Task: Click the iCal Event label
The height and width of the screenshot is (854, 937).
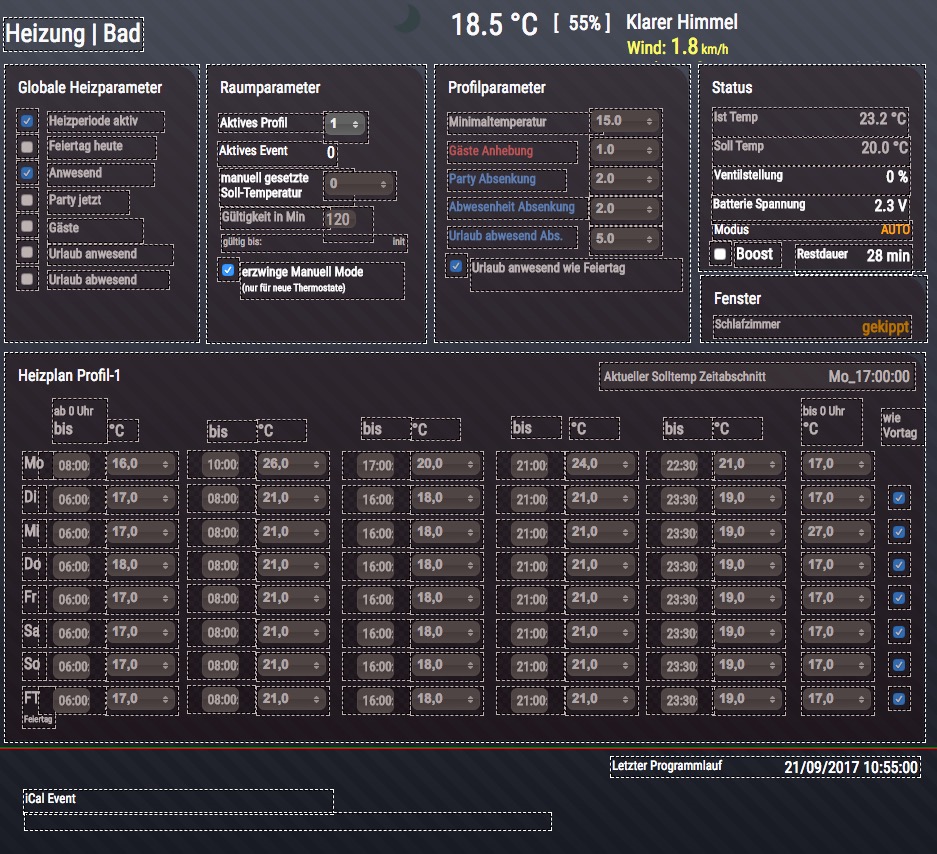Action: pos(50,798)
